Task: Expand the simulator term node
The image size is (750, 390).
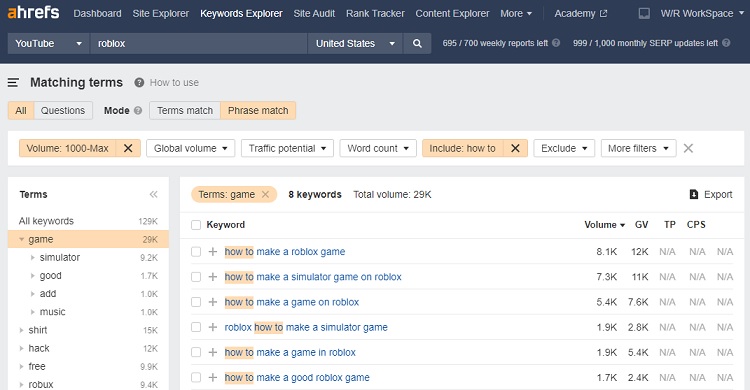Action: point(33,257)
